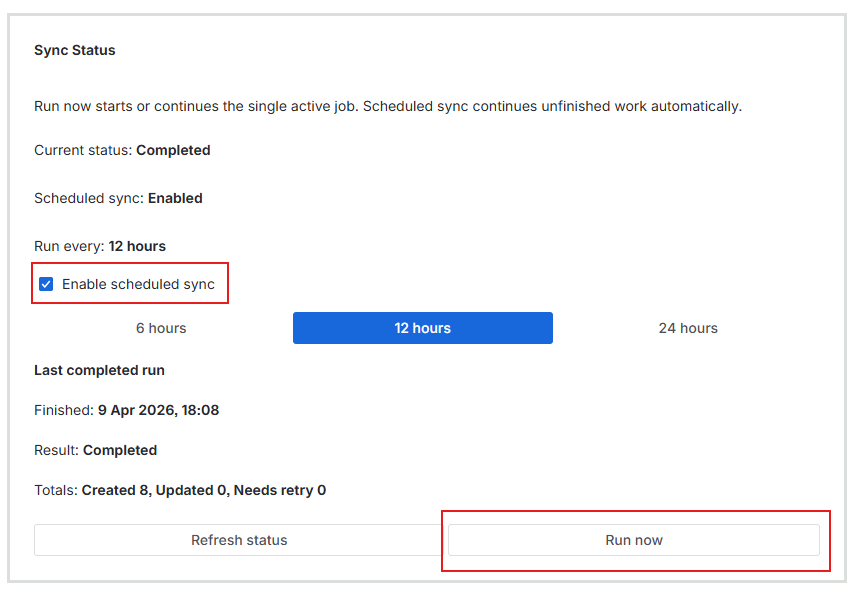Start a sync with Run now

pyautogui.click(x=634, y=539)
